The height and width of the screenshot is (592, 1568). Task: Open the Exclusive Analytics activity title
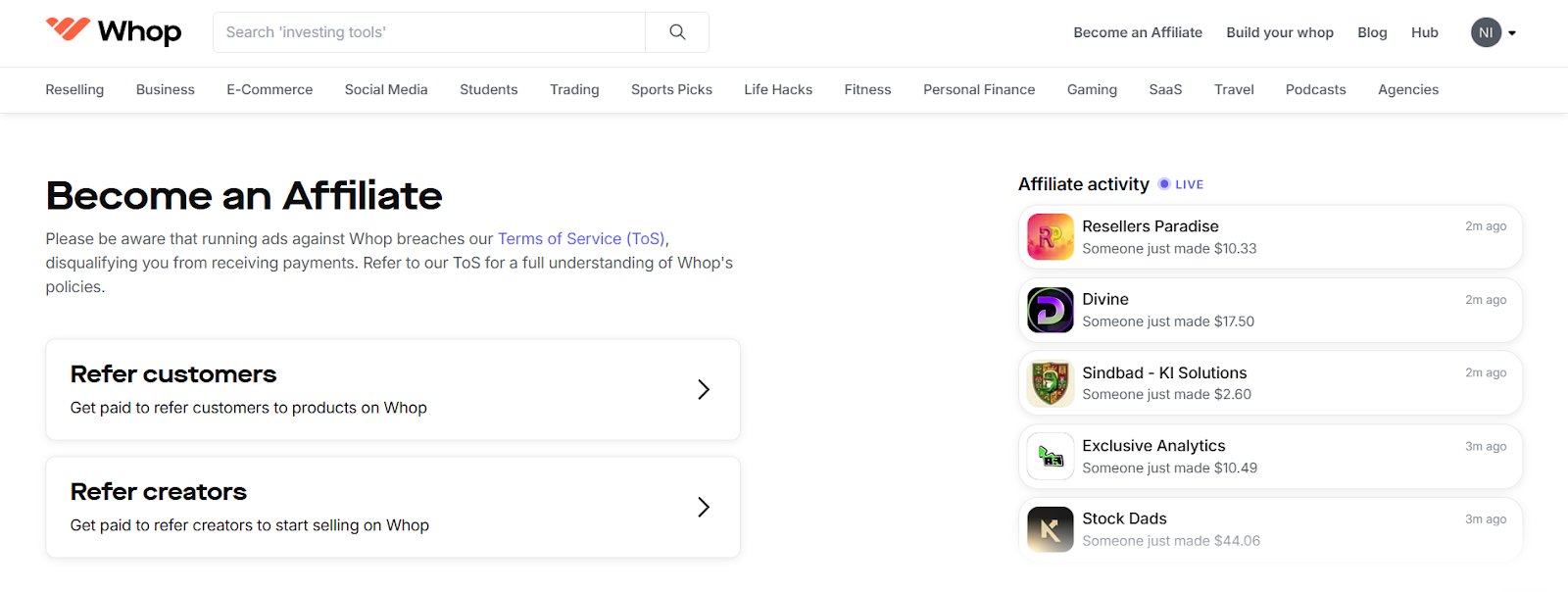[1153, 445]
